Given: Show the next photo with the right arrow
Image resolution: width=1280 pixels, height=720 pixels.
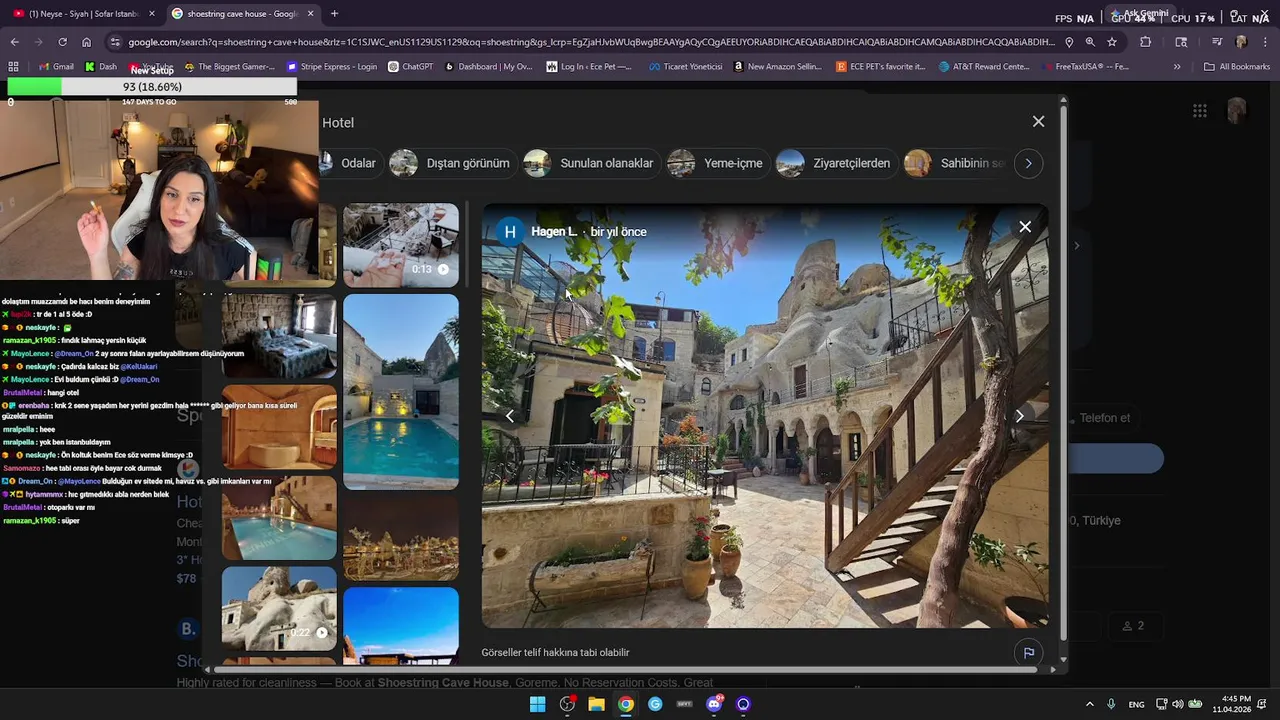Looking at the screenshot, I should [1019, 416].
